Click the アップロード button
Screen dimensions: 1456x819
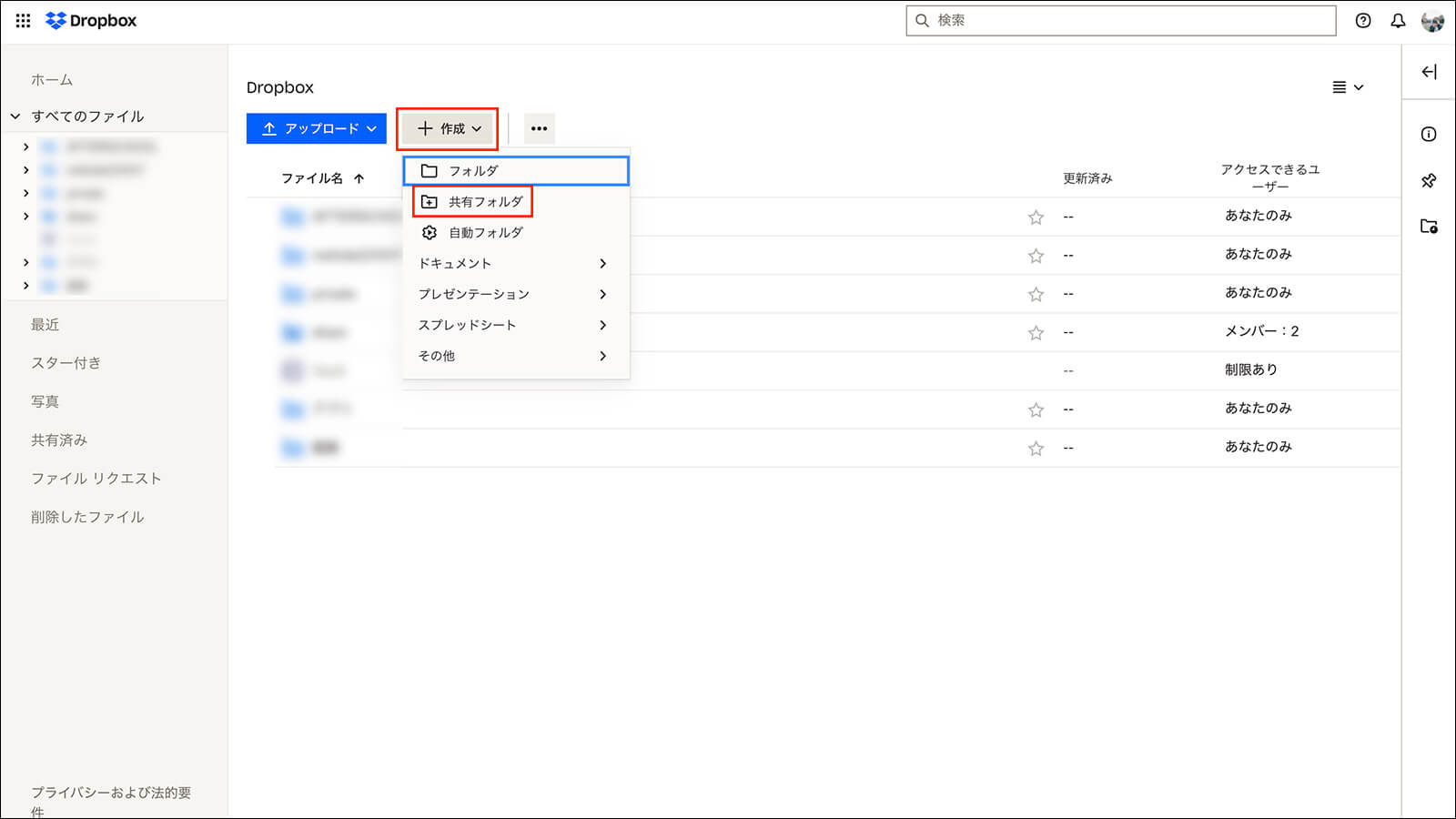[x=317, y=128]
